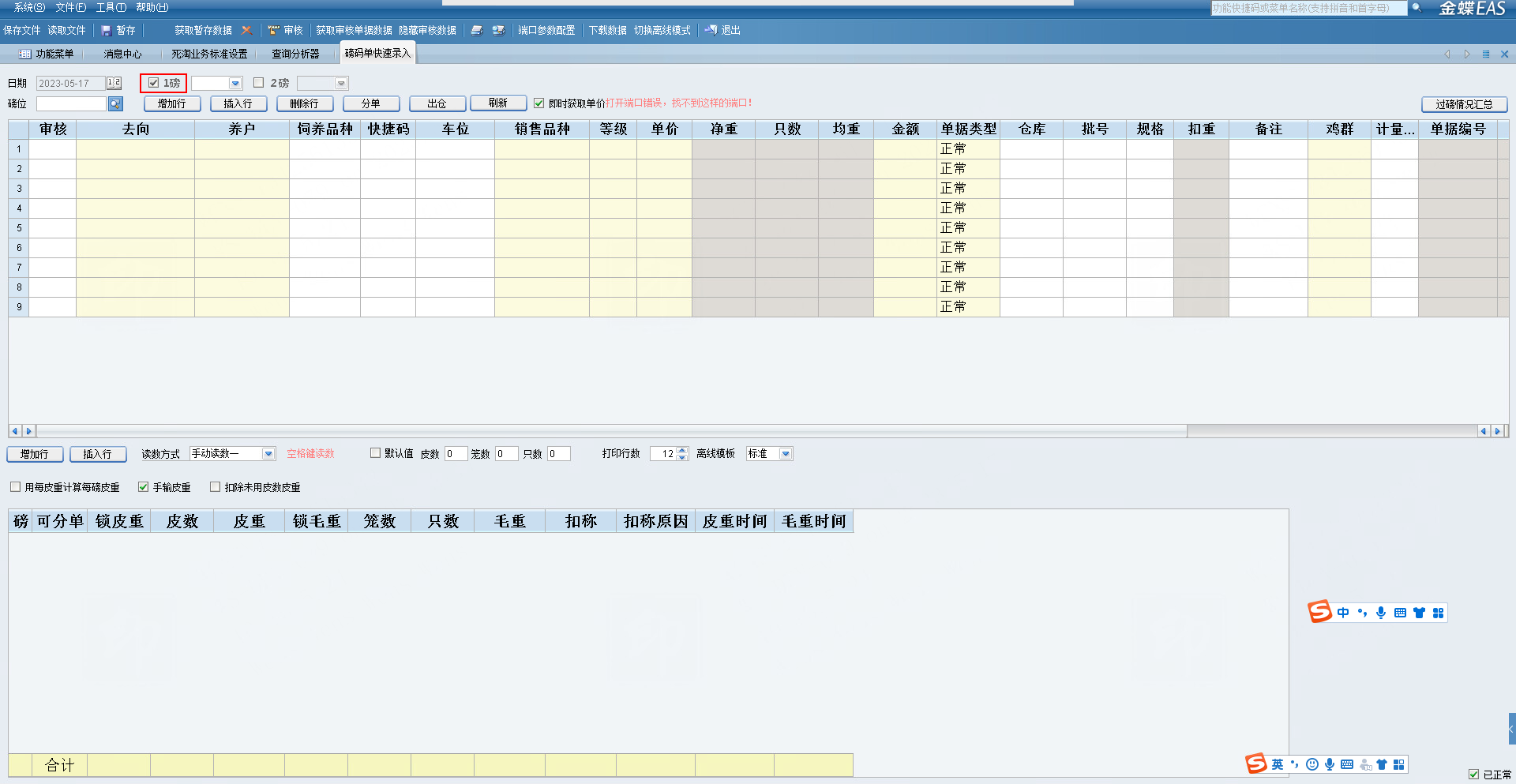Screen dimensions: 1516x784
Task: Click the 出仓 button
Action: [x=437, y=103]
